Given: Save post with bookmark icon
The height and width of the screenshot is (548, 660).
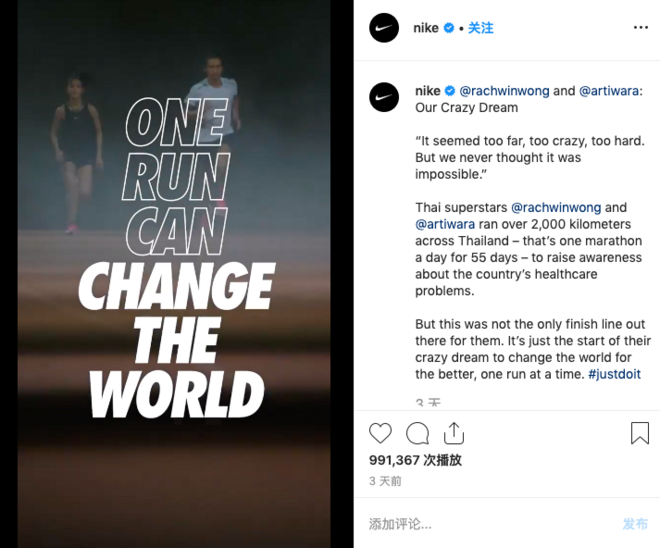Looking at the screenshot, I should 640,433.
